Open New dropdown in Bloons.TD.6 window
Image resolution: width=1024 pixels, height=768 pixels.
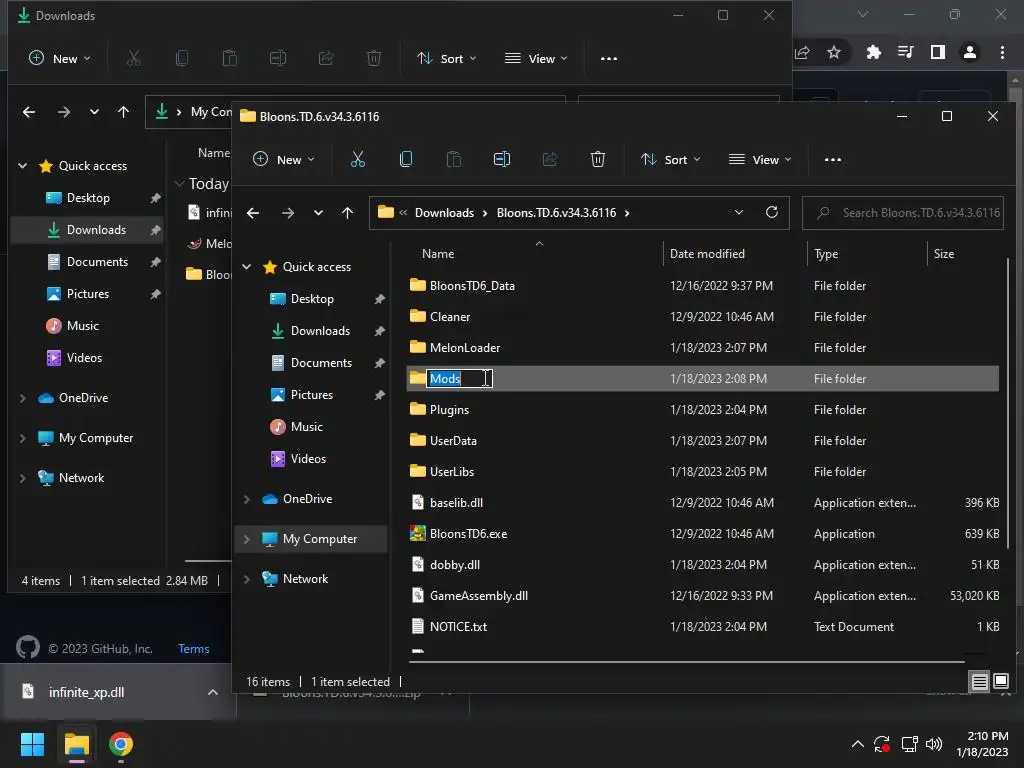[283, 159]
